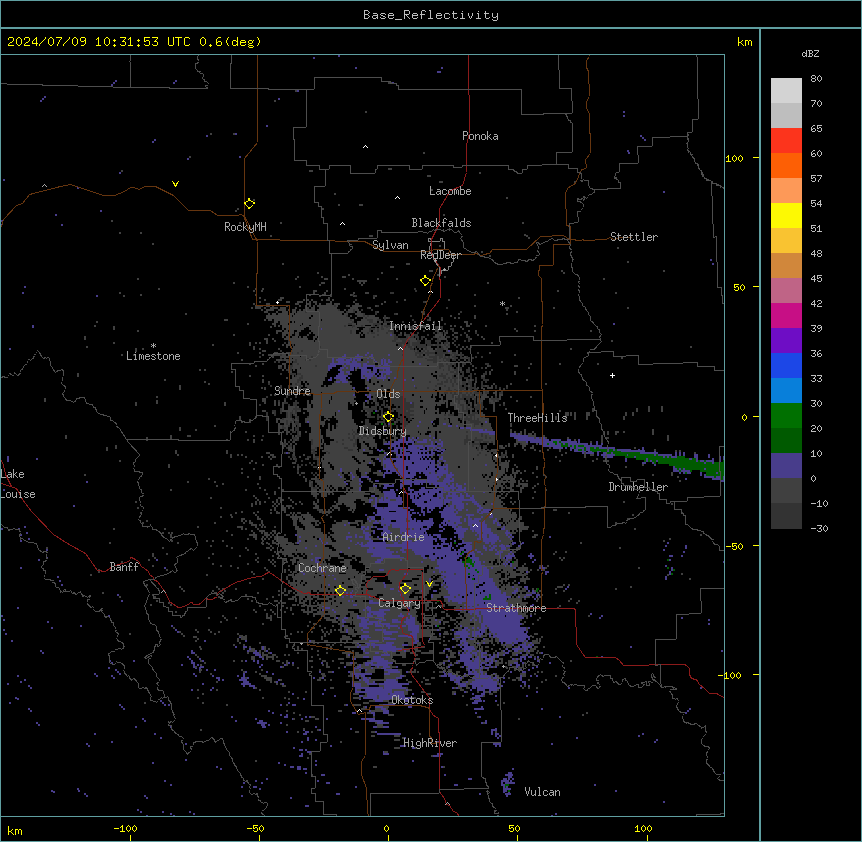
Task: Click the -50 tick on right vertical axis
Action: (x=734, y=546)
